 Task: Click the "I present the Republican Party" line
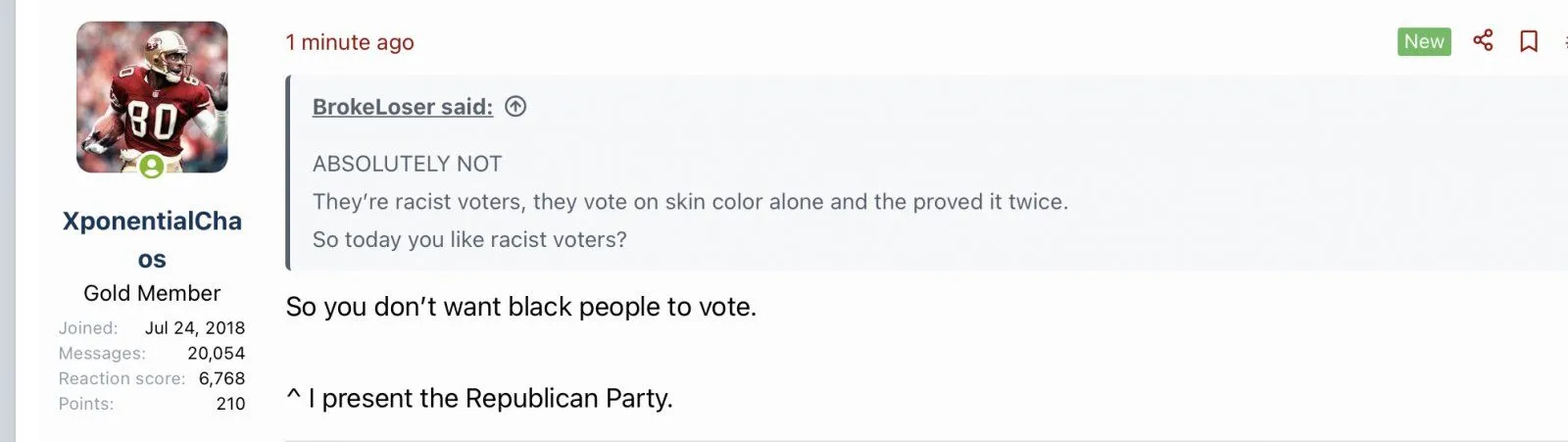pyautogui.click(x=489, y=398)
